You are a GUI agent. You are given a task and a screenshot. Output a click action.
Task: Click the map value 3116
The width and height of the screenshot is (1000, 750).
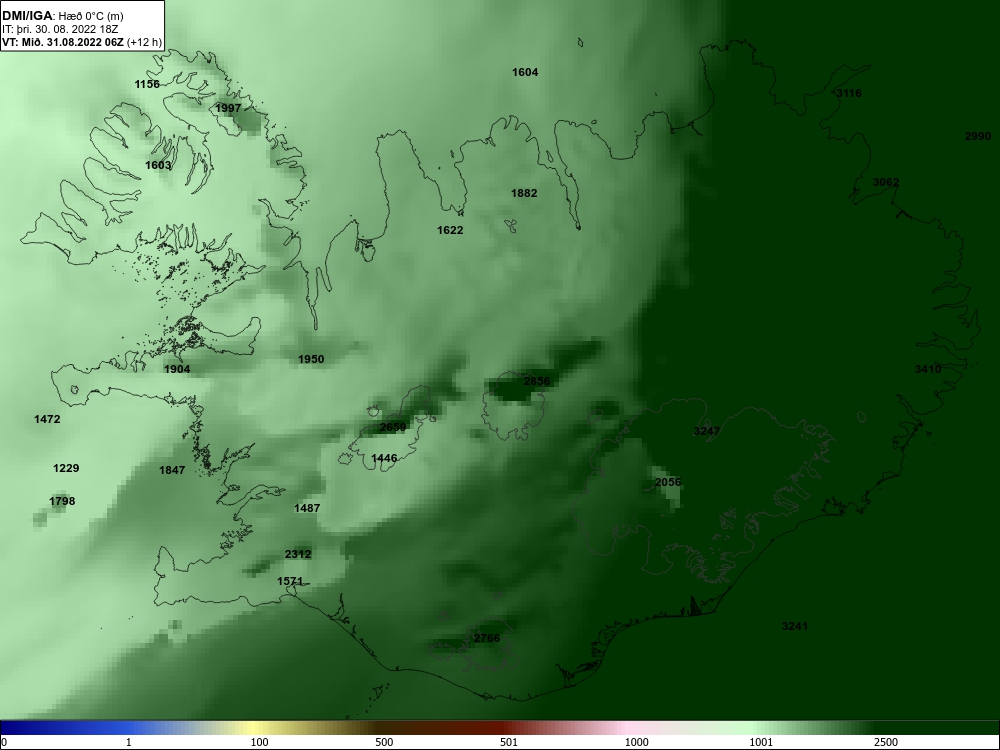click(x=848, y=93)
